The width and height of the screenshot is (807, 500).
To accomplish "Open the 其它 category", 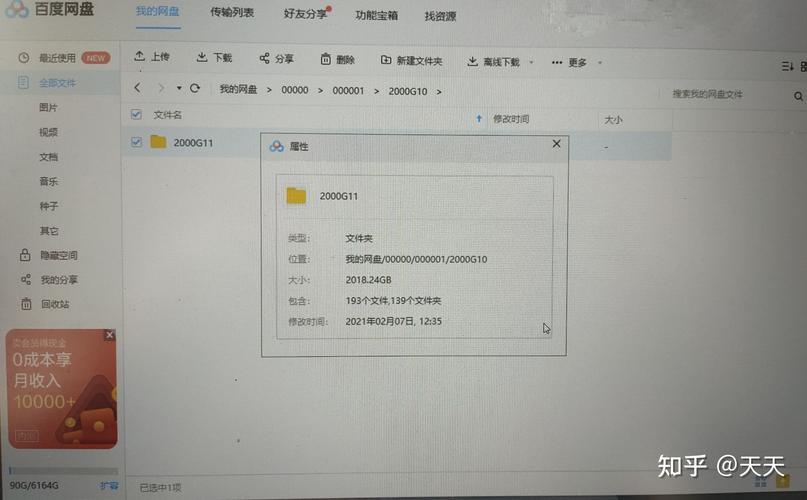I will [49, 231].
